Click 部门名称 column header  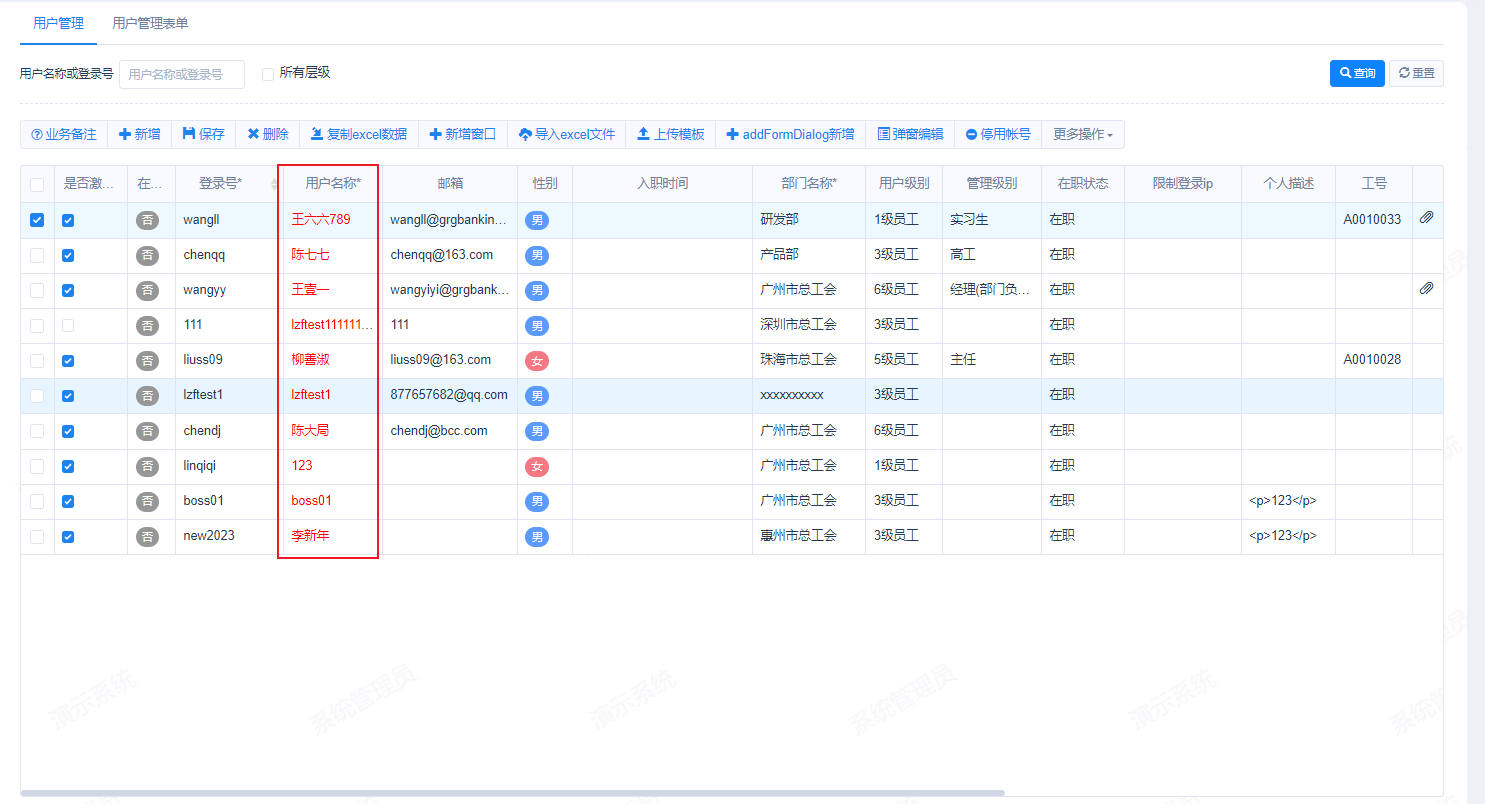tap(809, 184)
